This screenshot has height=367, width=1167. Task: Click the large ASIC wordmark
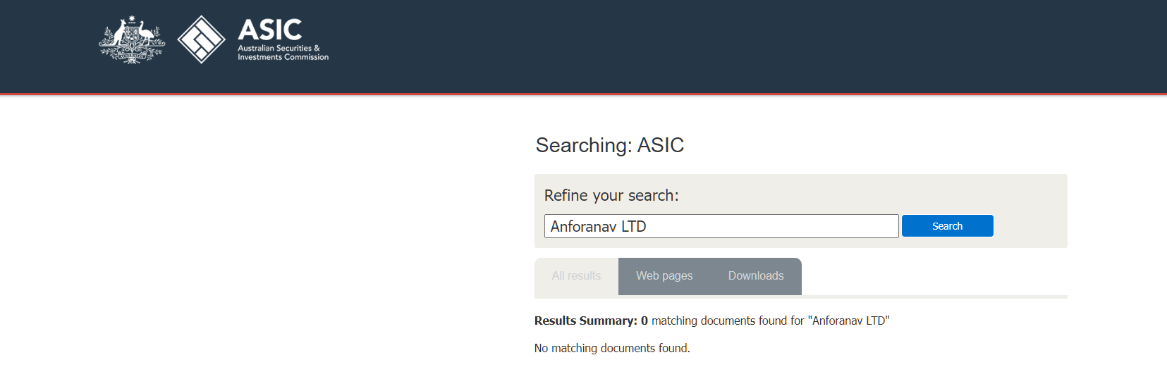[269, 29]
